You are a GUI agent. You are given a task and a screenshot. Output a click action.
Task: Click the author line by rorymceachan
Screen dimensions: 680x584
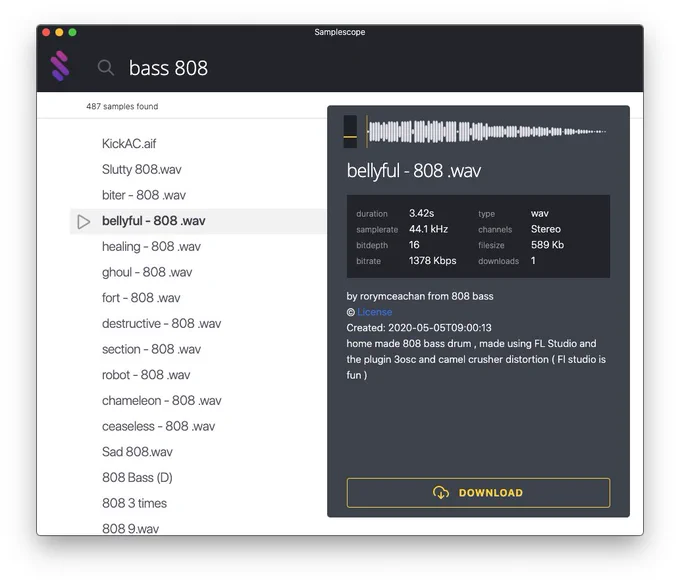pos(420,296)
